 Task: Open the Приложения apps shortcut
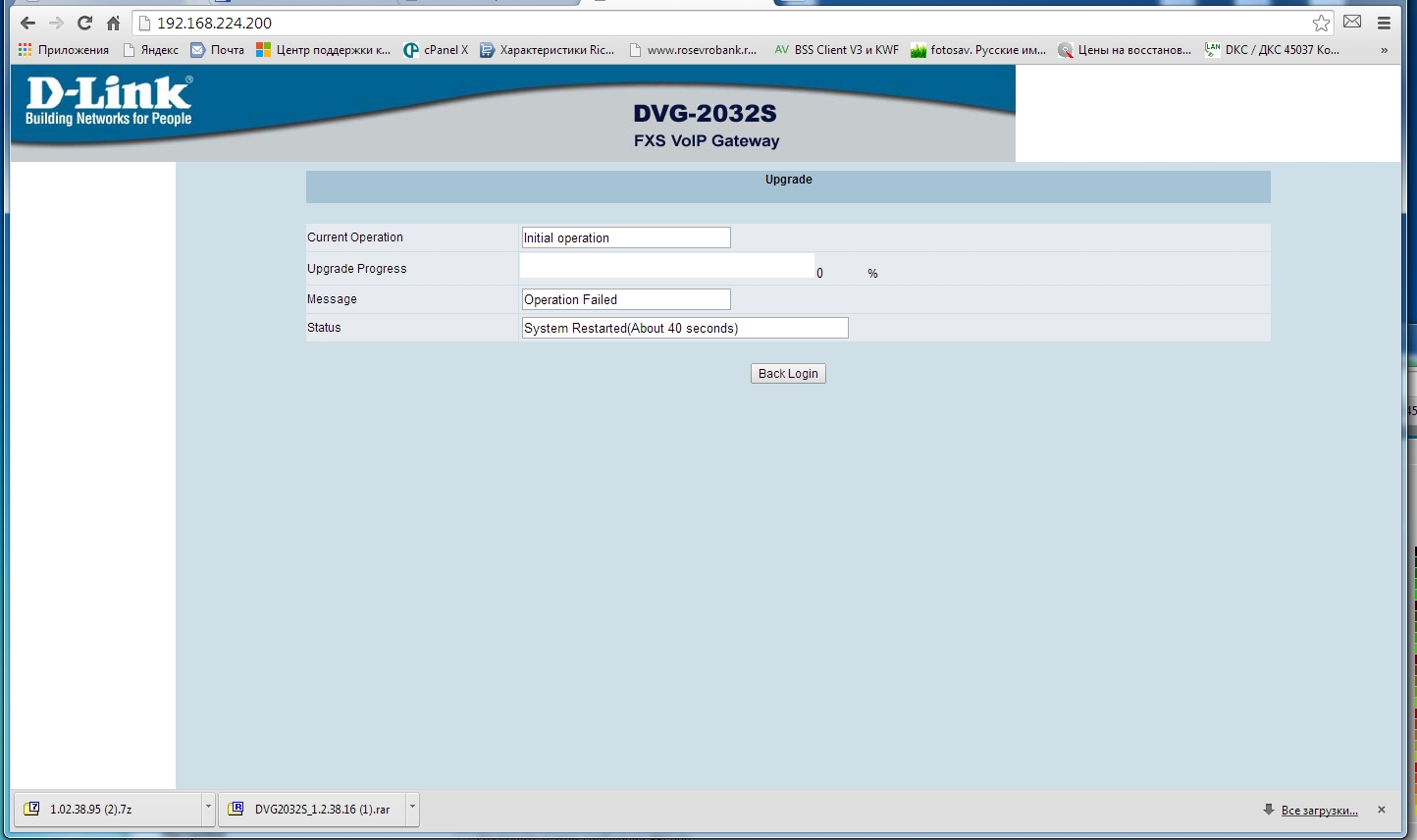64,50
